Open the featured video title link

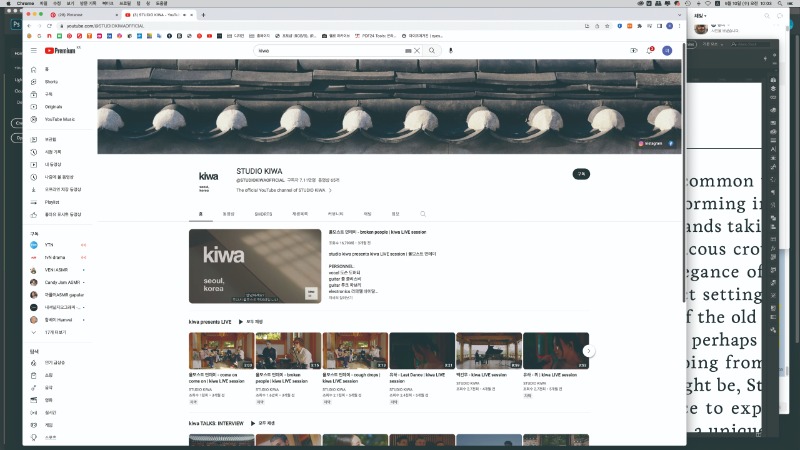377,232
